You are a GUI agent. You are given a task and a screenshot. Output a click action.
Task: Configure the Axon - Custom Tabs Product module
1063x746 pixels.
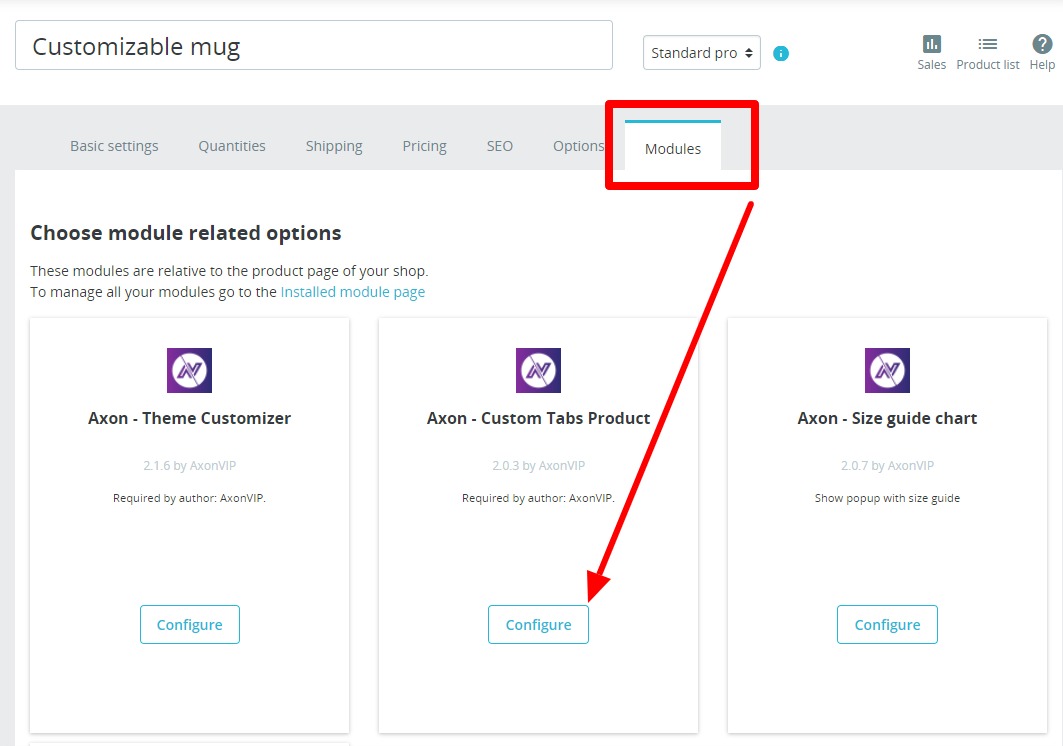pyautogui.click(x=537, y=624)
